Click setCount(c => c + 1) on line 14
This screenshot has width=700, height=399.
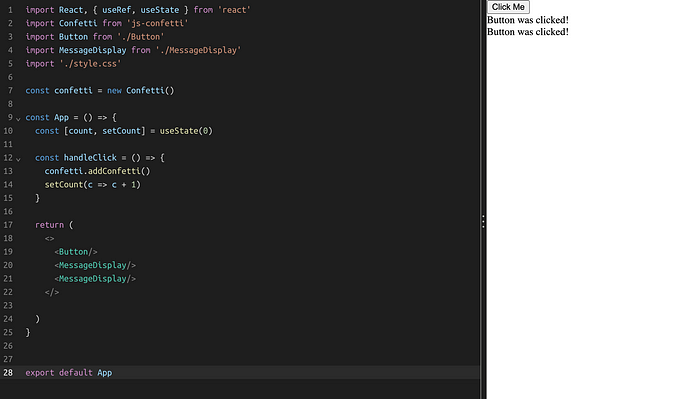[92, 184]
